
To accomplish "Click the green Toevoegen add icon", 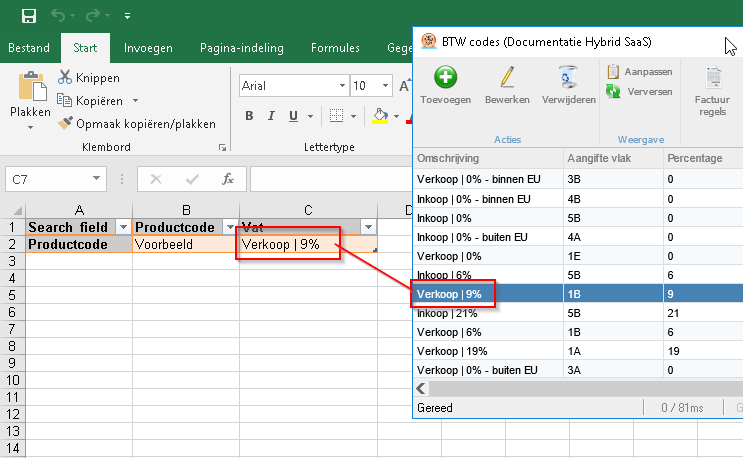I will point(445,79).
